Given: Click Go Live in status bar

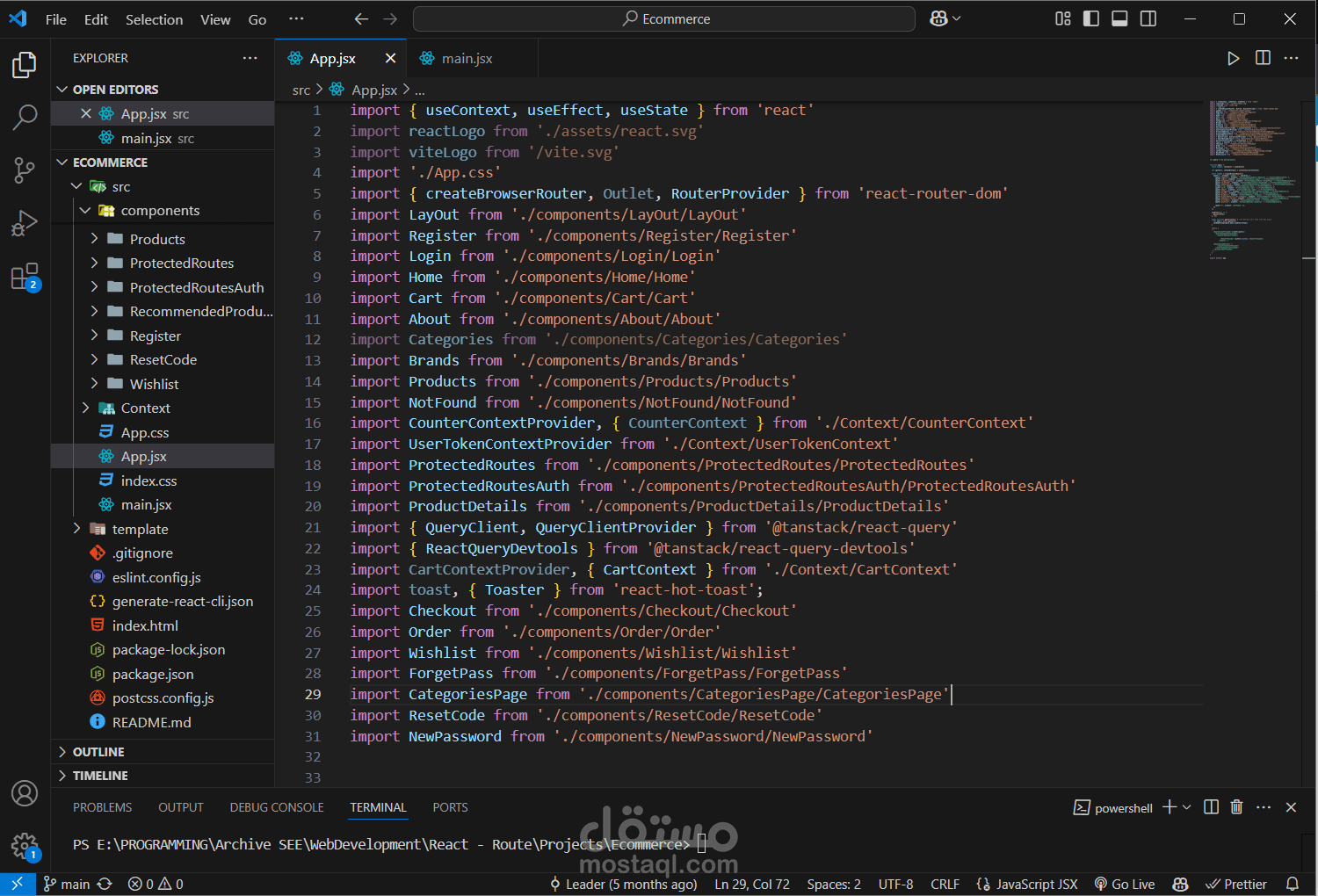Looking at the screenshot, I should (x=1125, y=884).
